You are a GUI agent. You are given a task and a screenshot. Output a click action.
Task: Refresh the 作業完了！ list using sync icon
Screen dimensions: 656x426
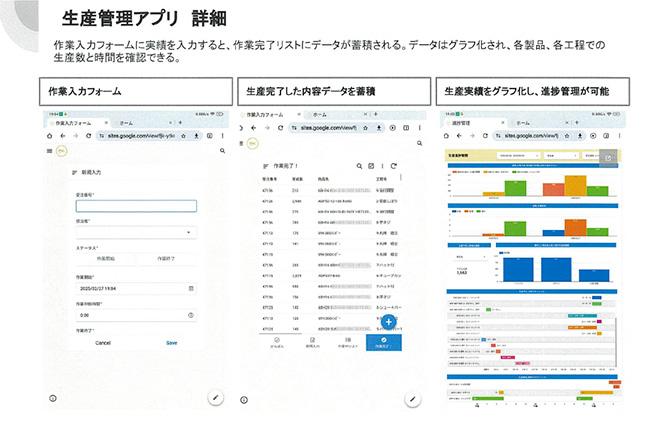click(x=394, y=164)
